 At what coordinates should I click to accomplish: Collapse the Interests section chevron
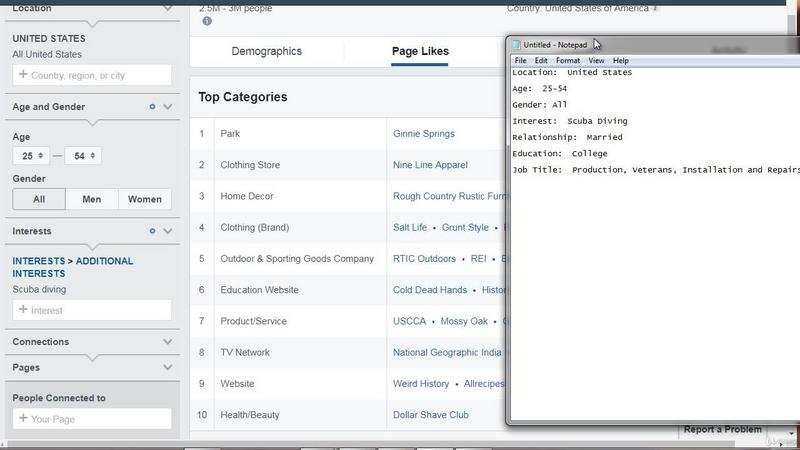(x=168, y=231)
